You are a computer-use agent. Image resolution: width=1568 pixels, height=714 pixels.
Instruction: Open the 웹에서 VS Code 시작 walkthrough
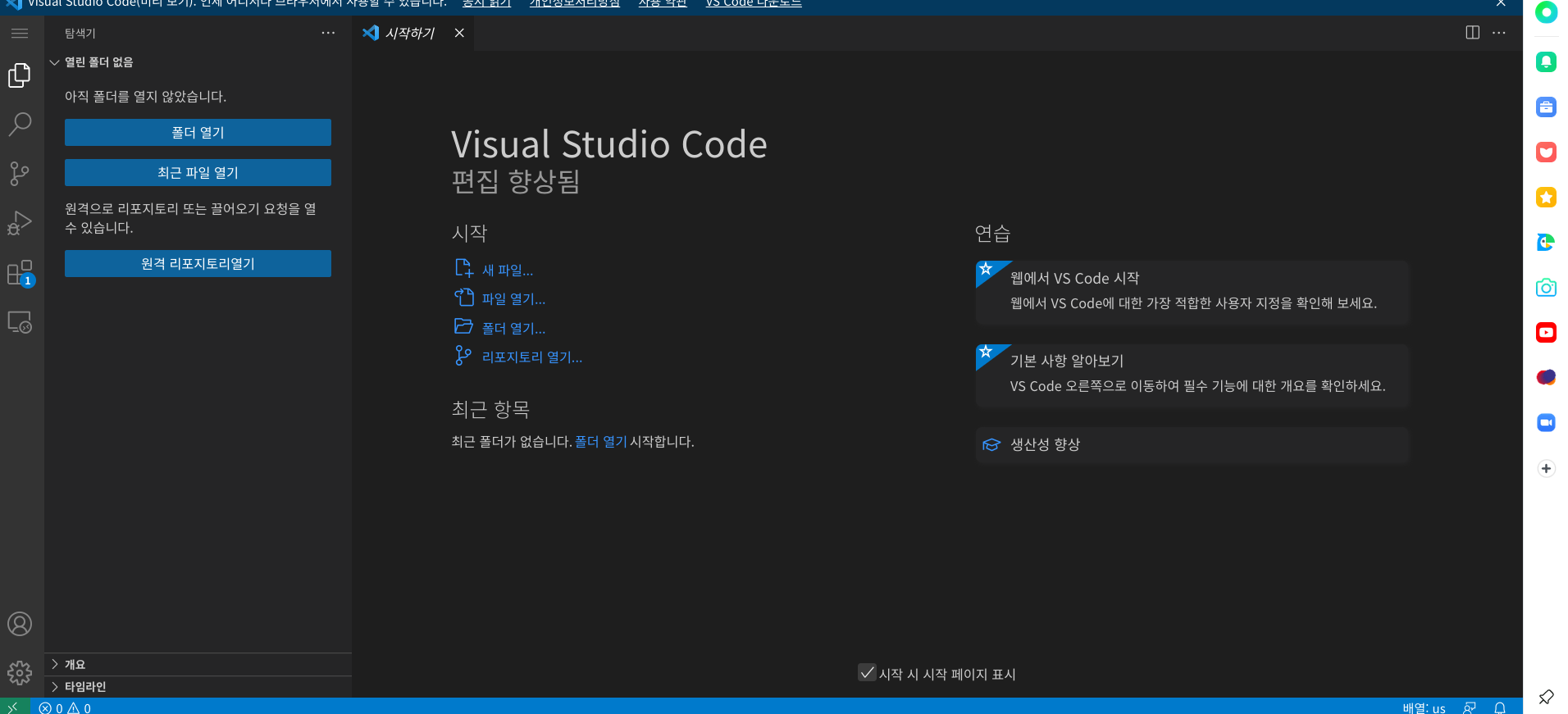[1192, 292]
